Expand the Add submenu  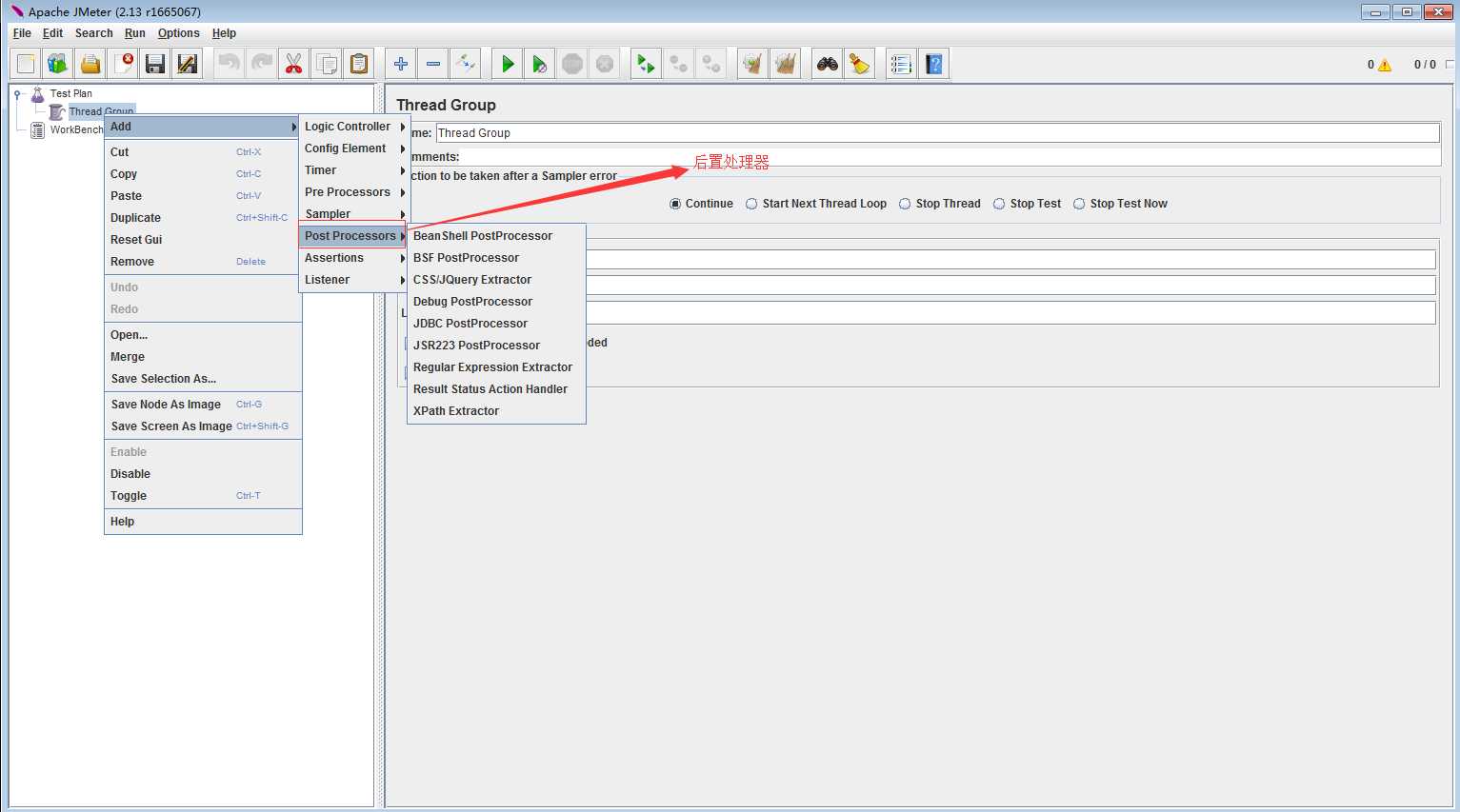(x=202, y=127)
